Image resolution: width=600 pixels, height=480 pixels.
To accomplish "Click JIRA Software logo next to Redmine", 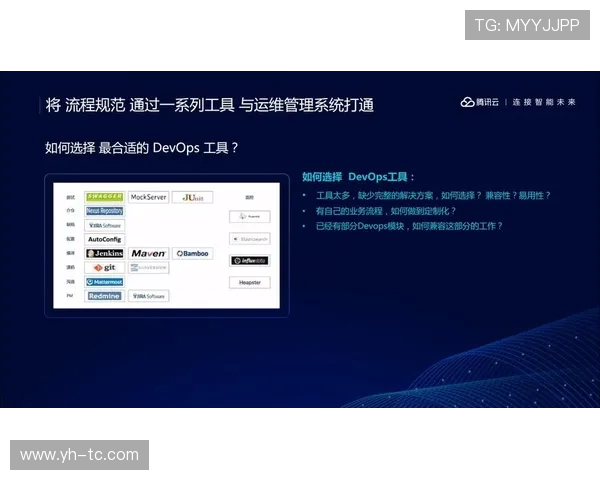I will click(148, 296).
